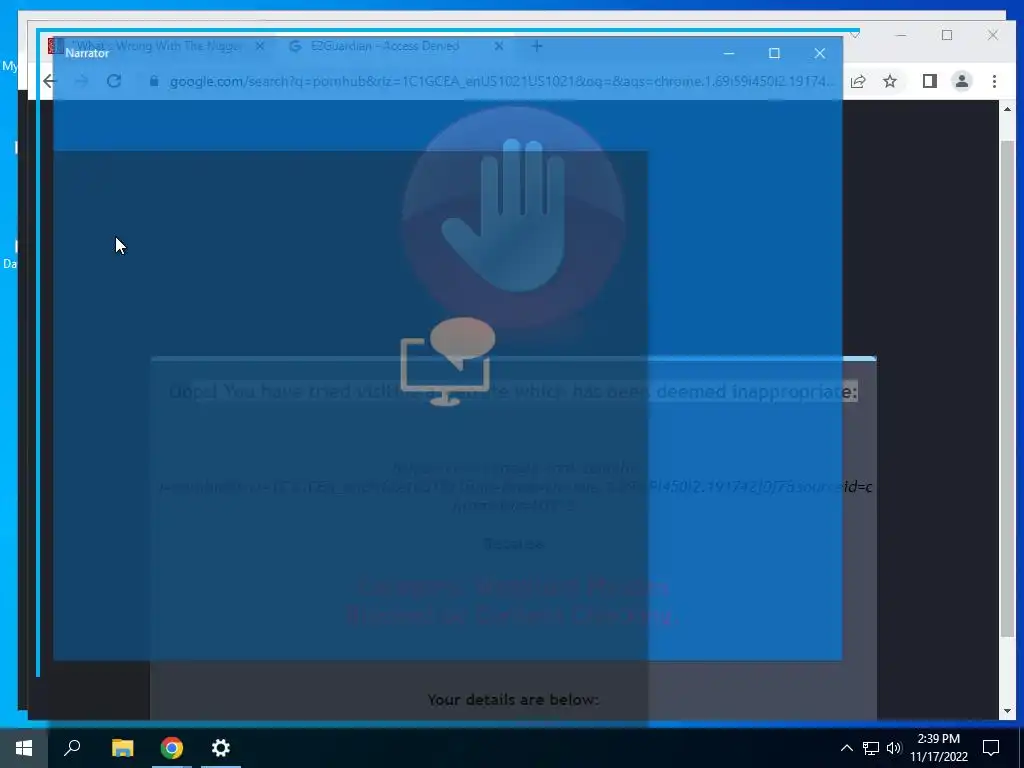
Task: Open the Windows Start menu
Action: [x=24, y=748]
